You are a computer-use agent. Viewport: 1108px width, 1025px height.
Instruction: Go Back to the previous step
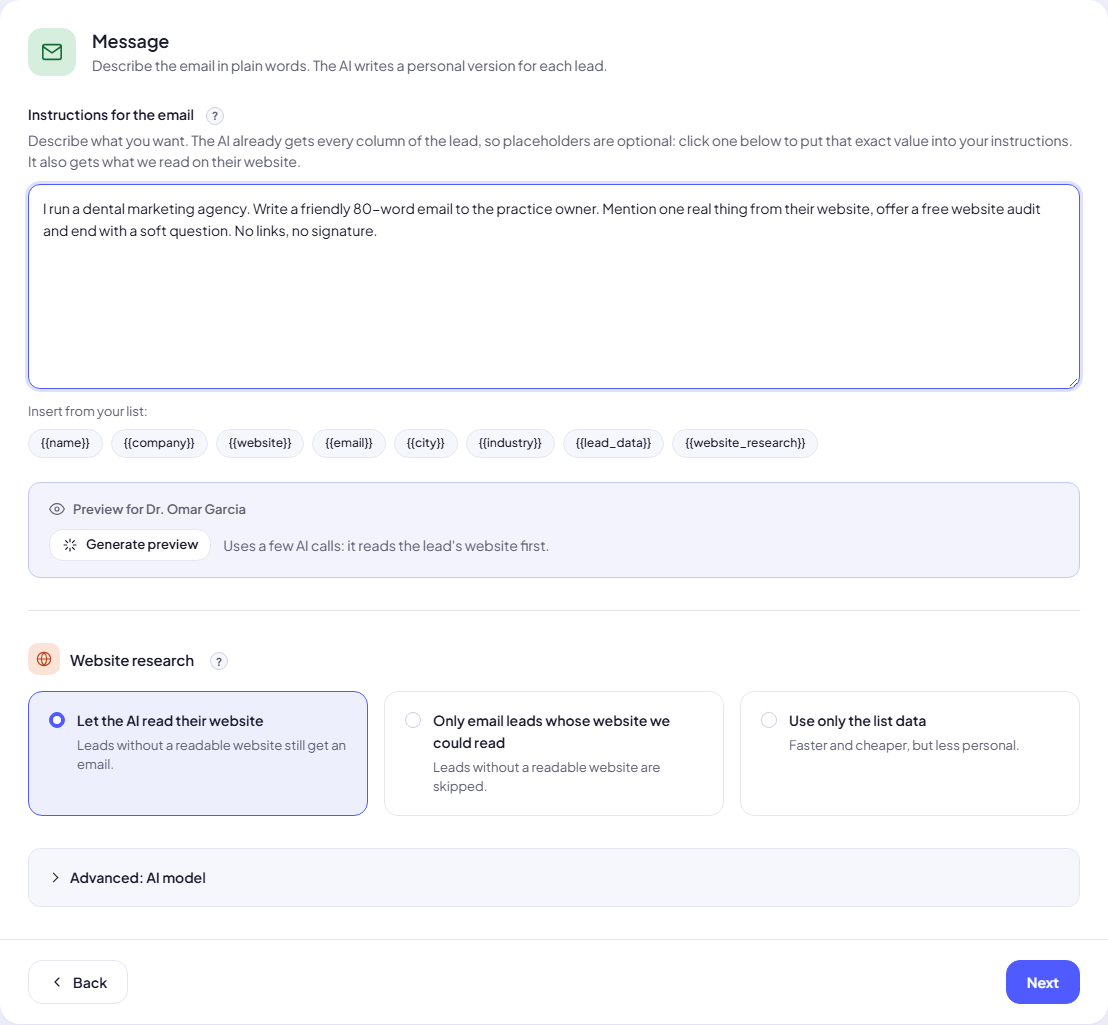78,982
